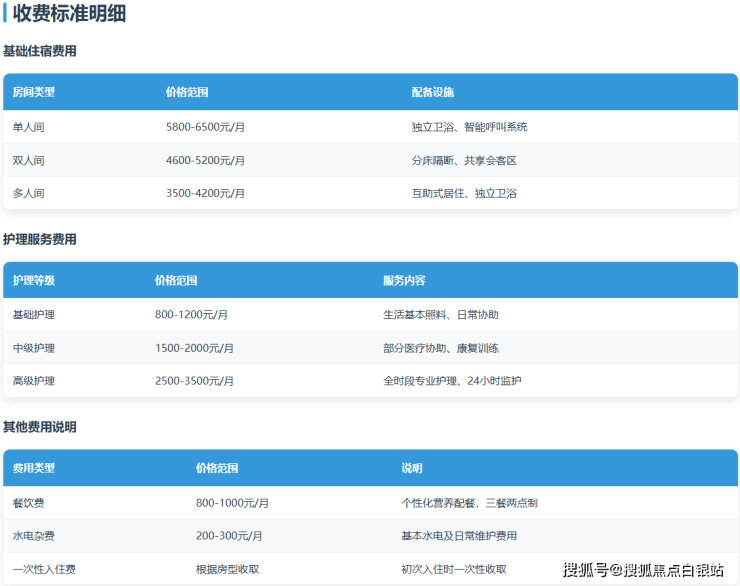Select the 分床隔断、共享会客区 facilities cell
This screenshot has height=586, width=740.
464,160
